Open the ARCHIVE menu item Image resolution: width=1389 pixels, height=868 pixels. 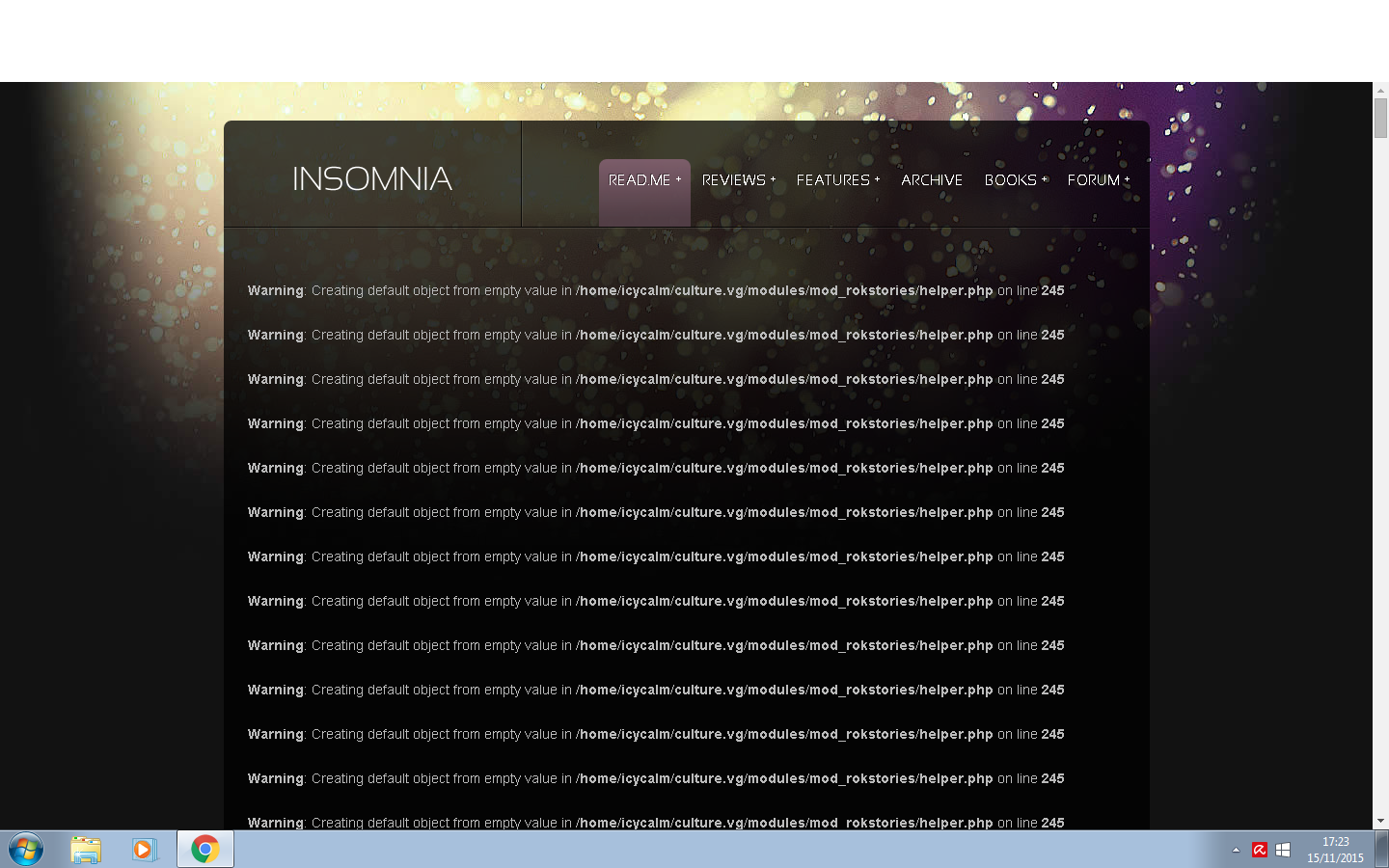[932, 180]
